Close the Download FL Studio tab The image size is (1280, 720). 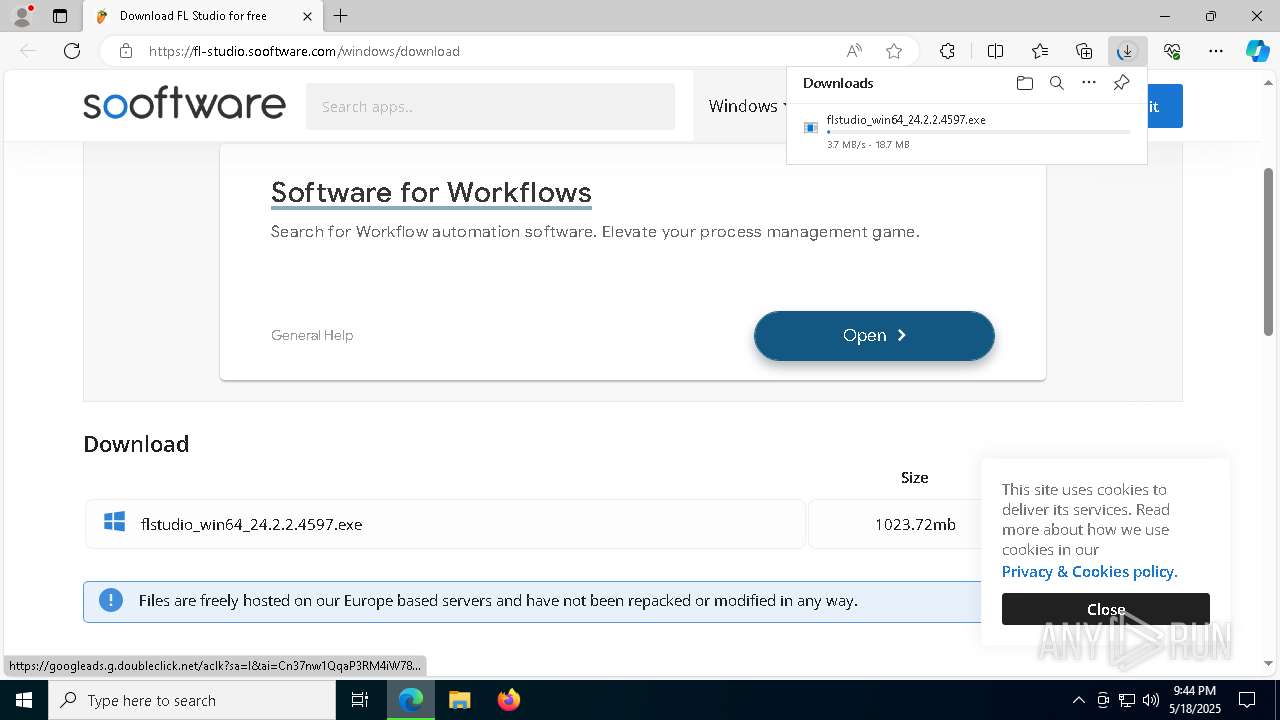(x=307, y=16)
